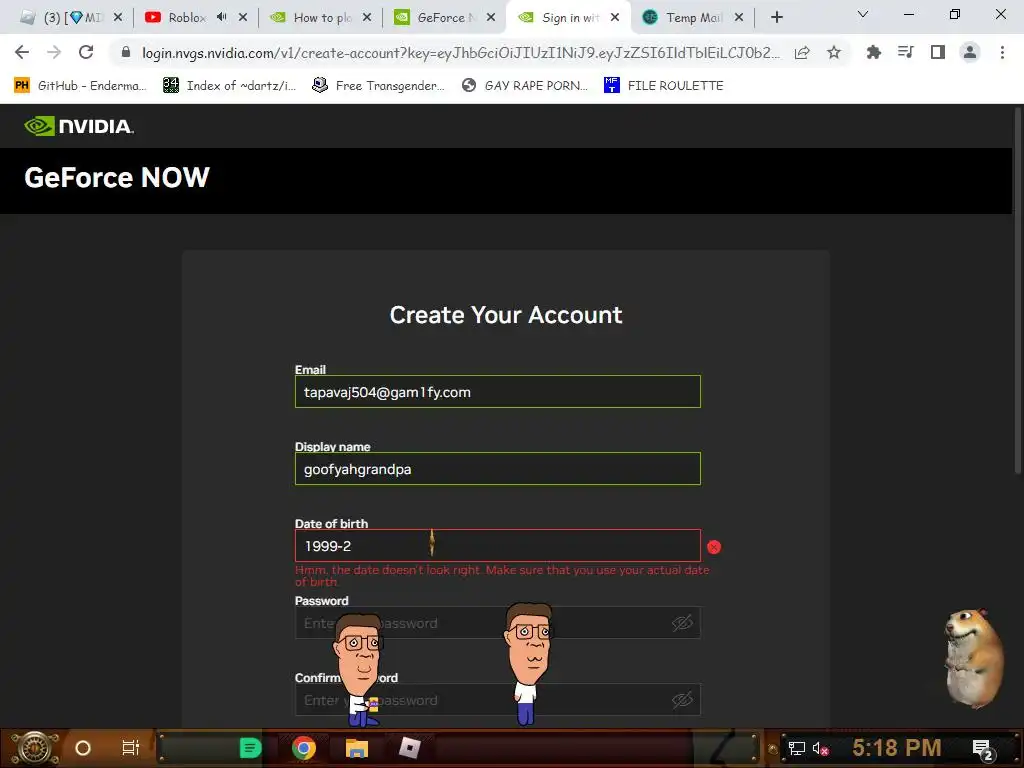Open Chrome profile avatar

(x=970, y=52)
